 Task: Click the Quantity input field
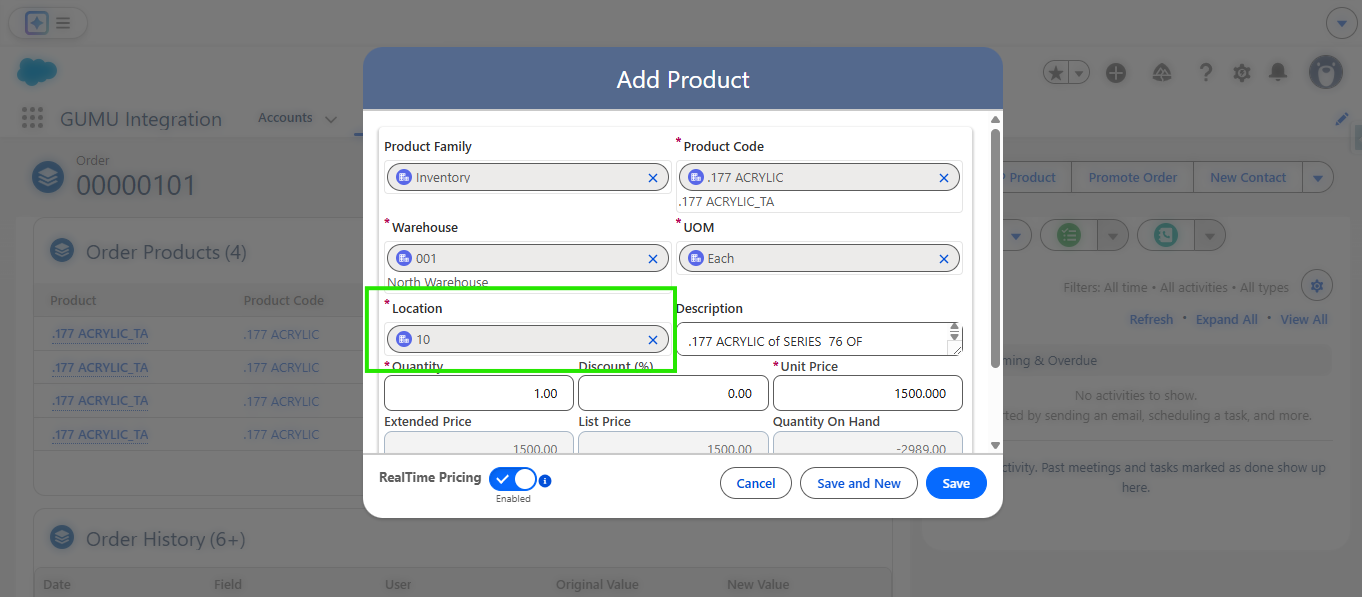pos(479,393)
